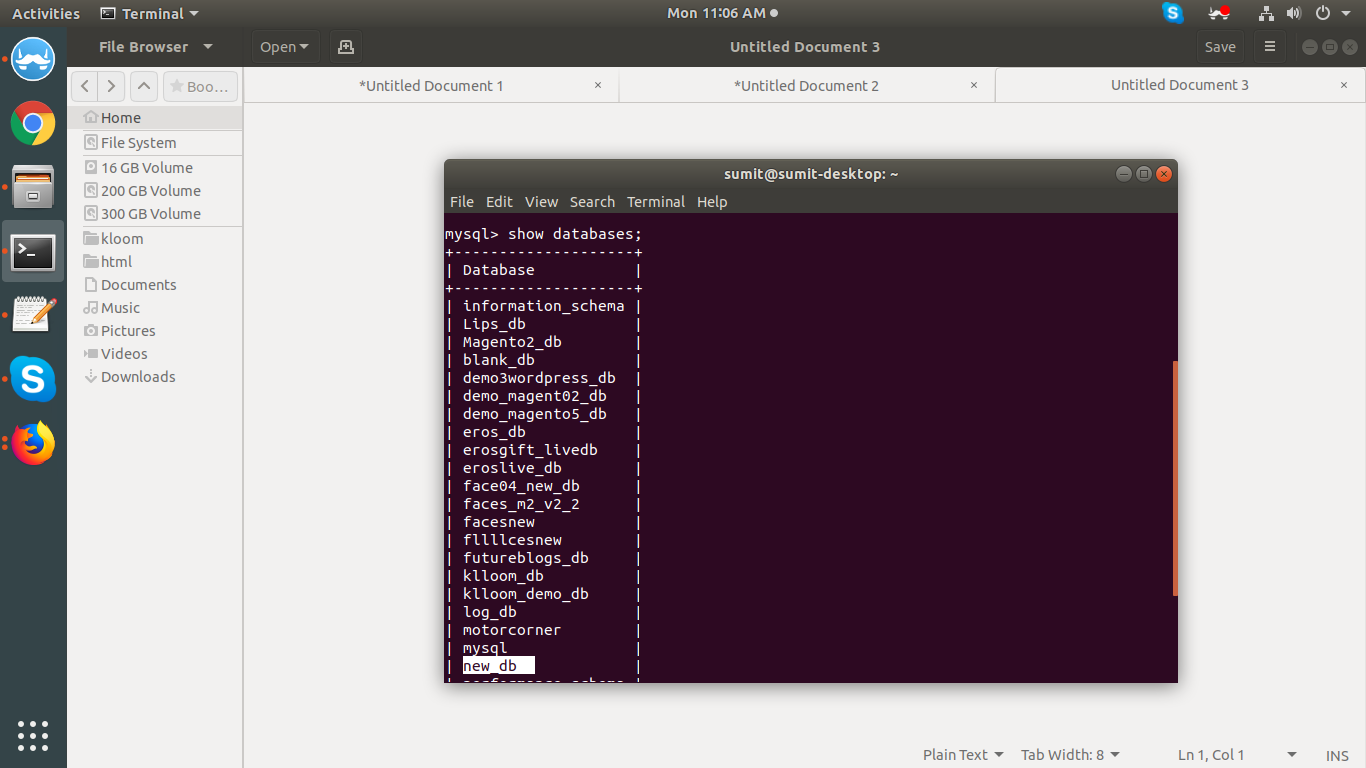Switch to the Untitled Document 2 tab
Image resolution: width=1366 pixels, height=768 pixels.
click(807, 86)
